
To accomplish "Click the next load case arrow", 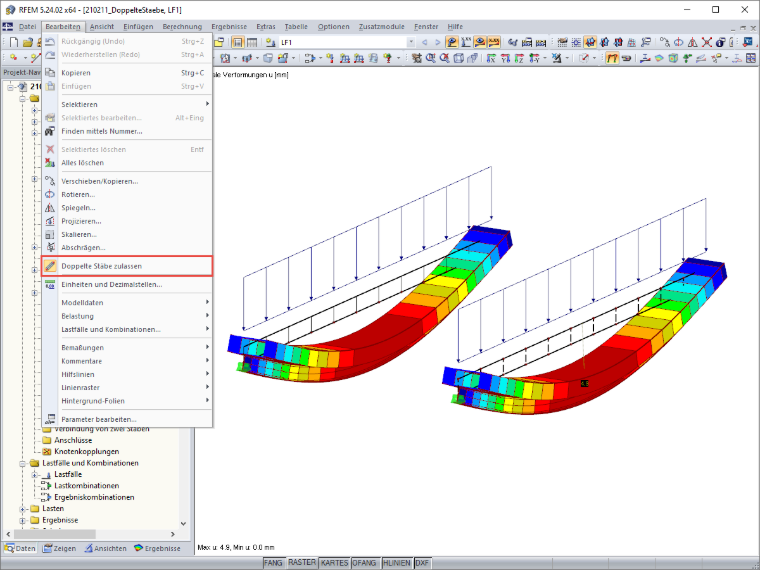I will [437, 43].
